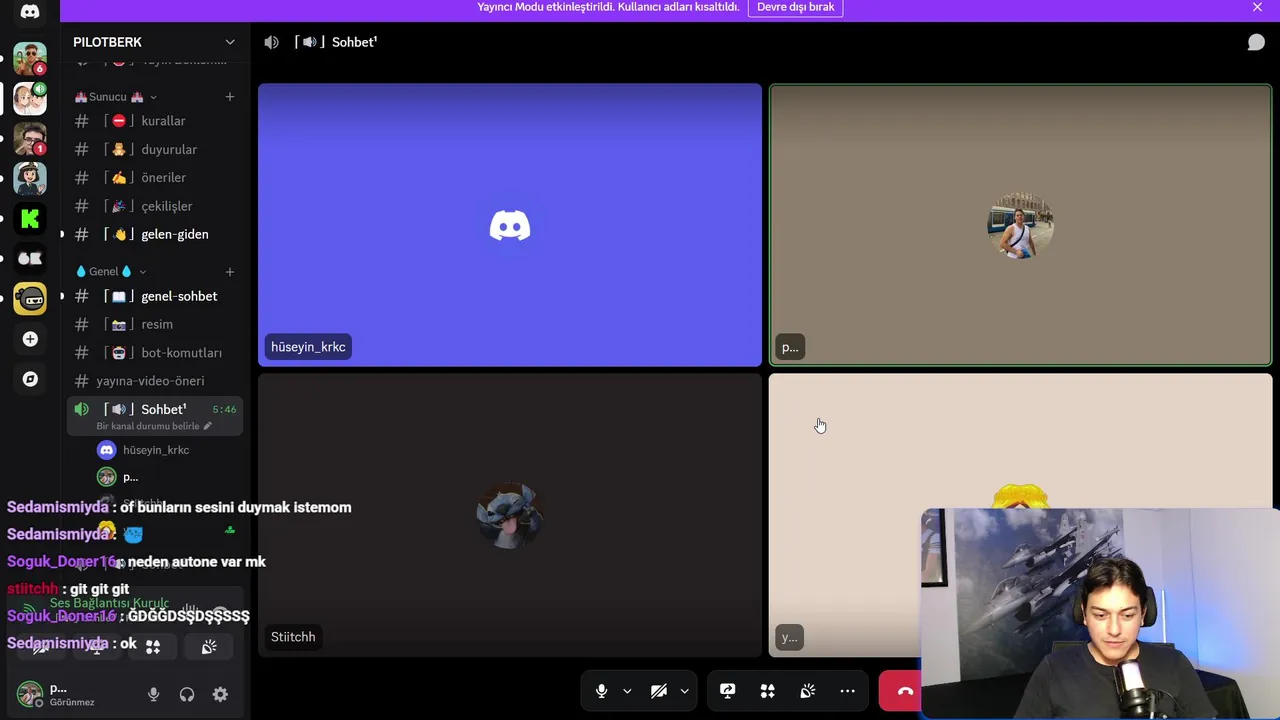Click the own profile avatar in user panel
This screenshot has width=1280, height=720.
(x=30, y=693)
